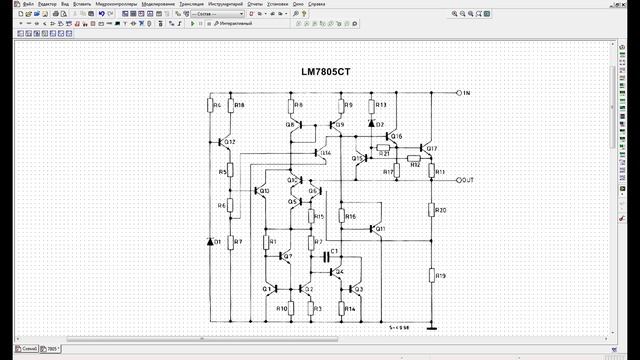Click the Open file folder icon
This screenshot has width=640, height=360.
pyautogui.click(x=29, y=14)
